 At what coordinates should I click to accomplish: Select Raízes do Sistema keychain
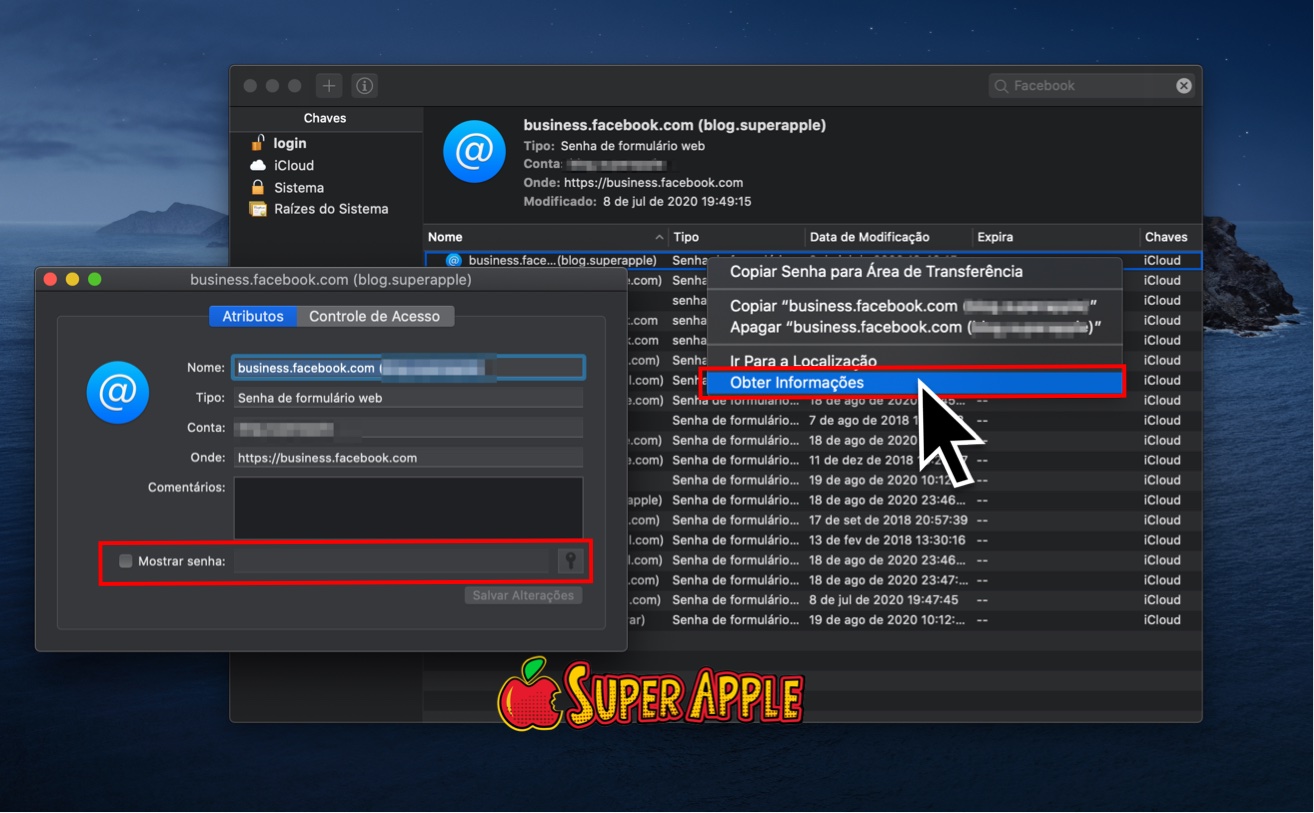(330, 209)
